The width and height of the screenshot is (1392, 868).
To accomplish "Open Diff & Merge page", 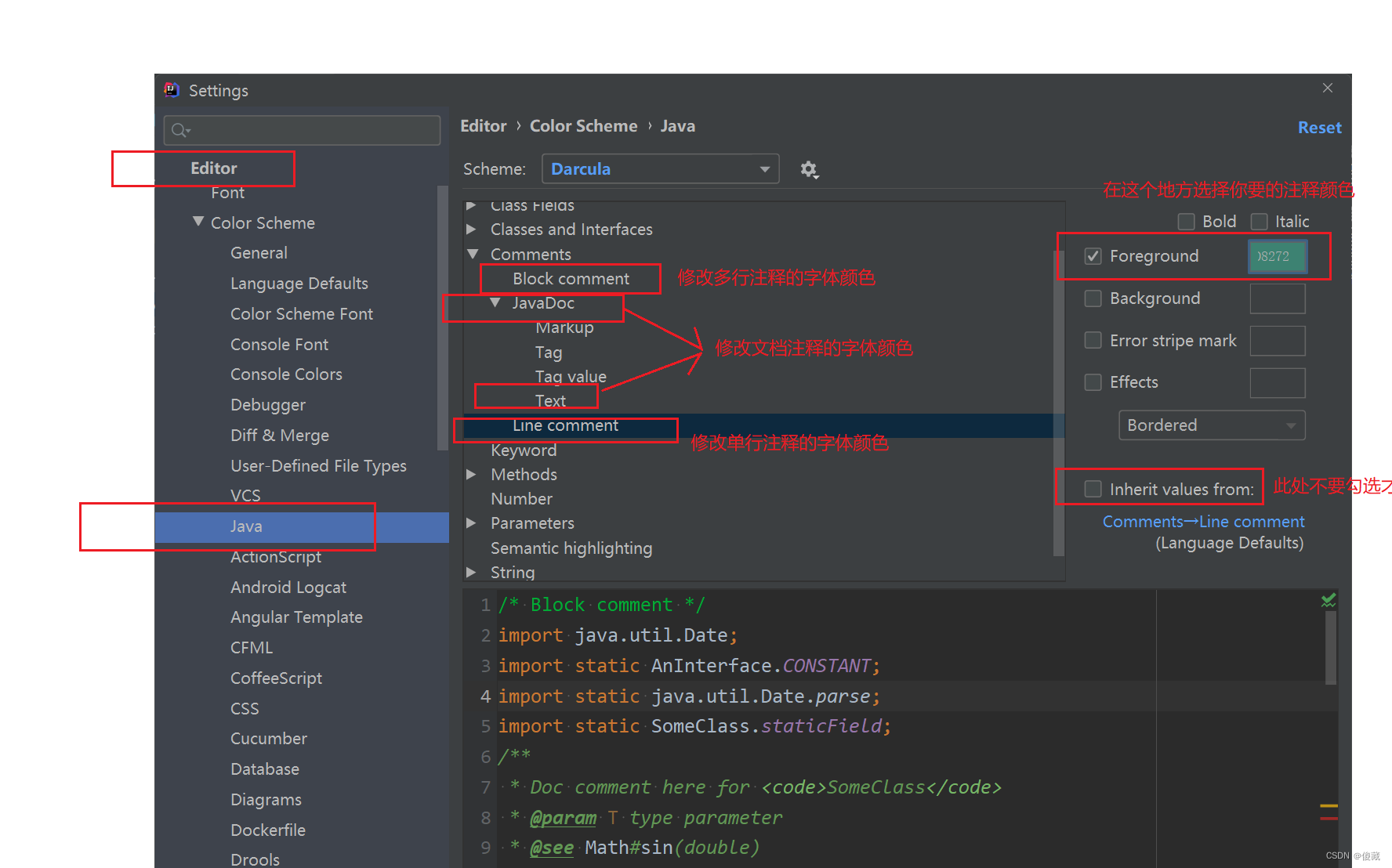I will click(x=280, y=436).
